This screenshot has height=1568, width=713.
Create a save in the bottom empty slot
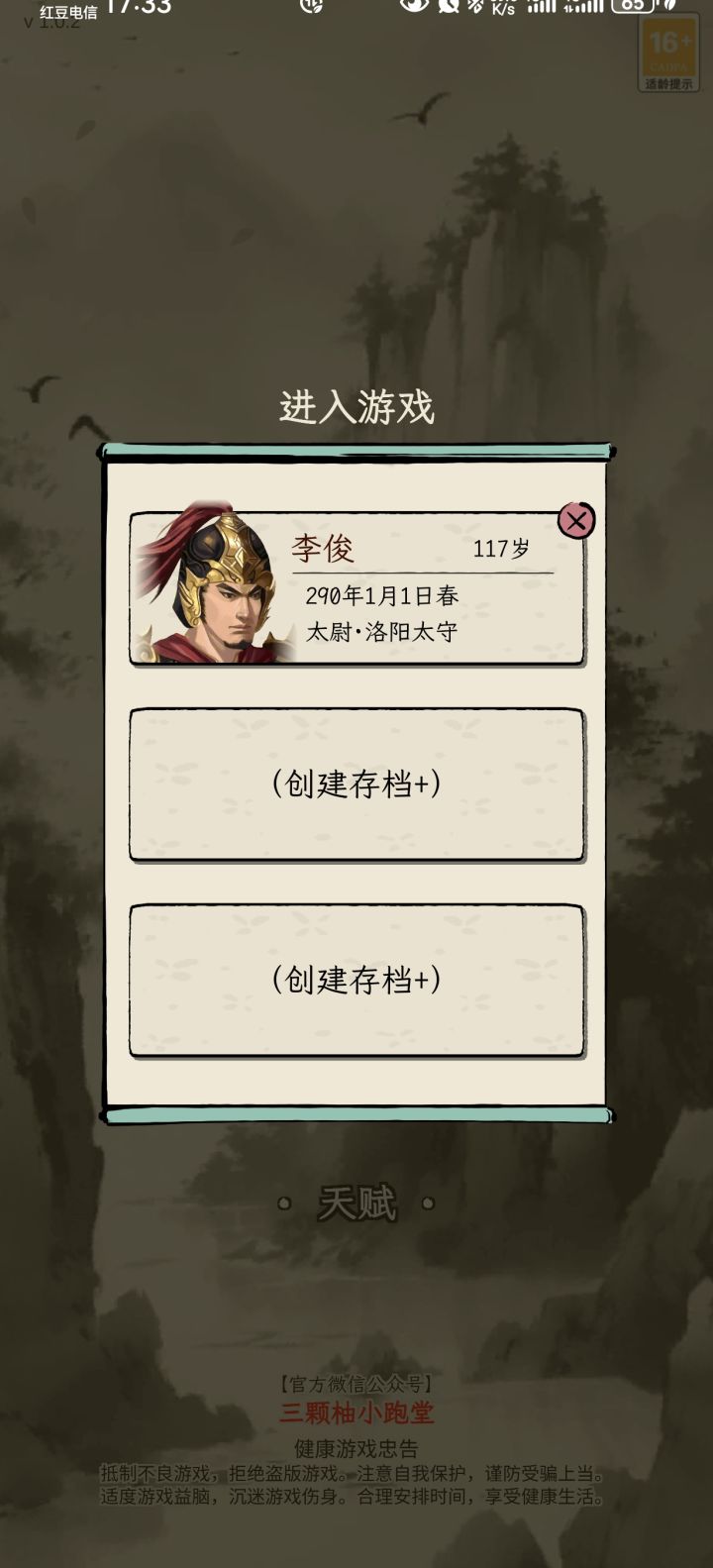[x=356, y=980]
